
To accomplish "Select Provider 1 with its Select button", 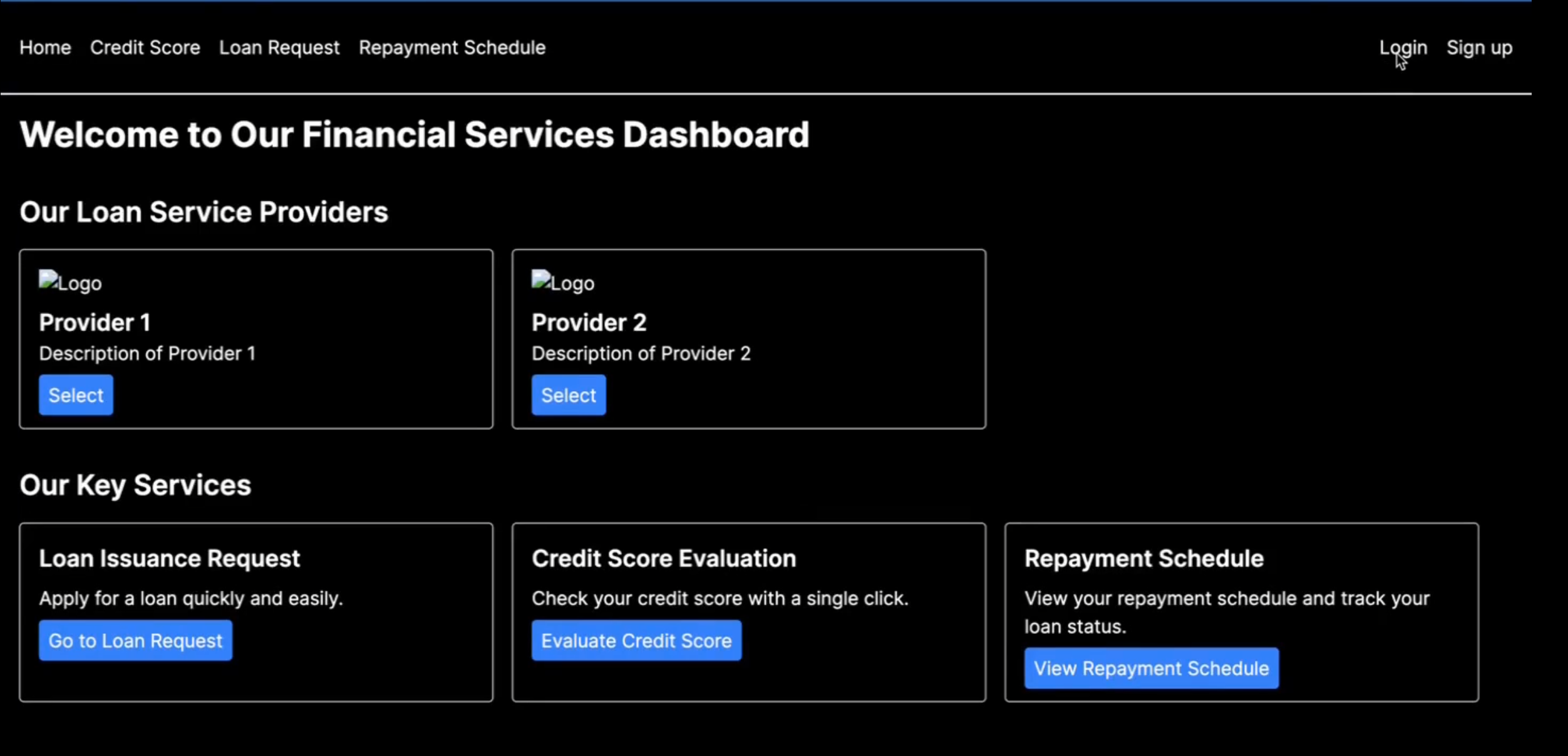I will pos(76,395).
